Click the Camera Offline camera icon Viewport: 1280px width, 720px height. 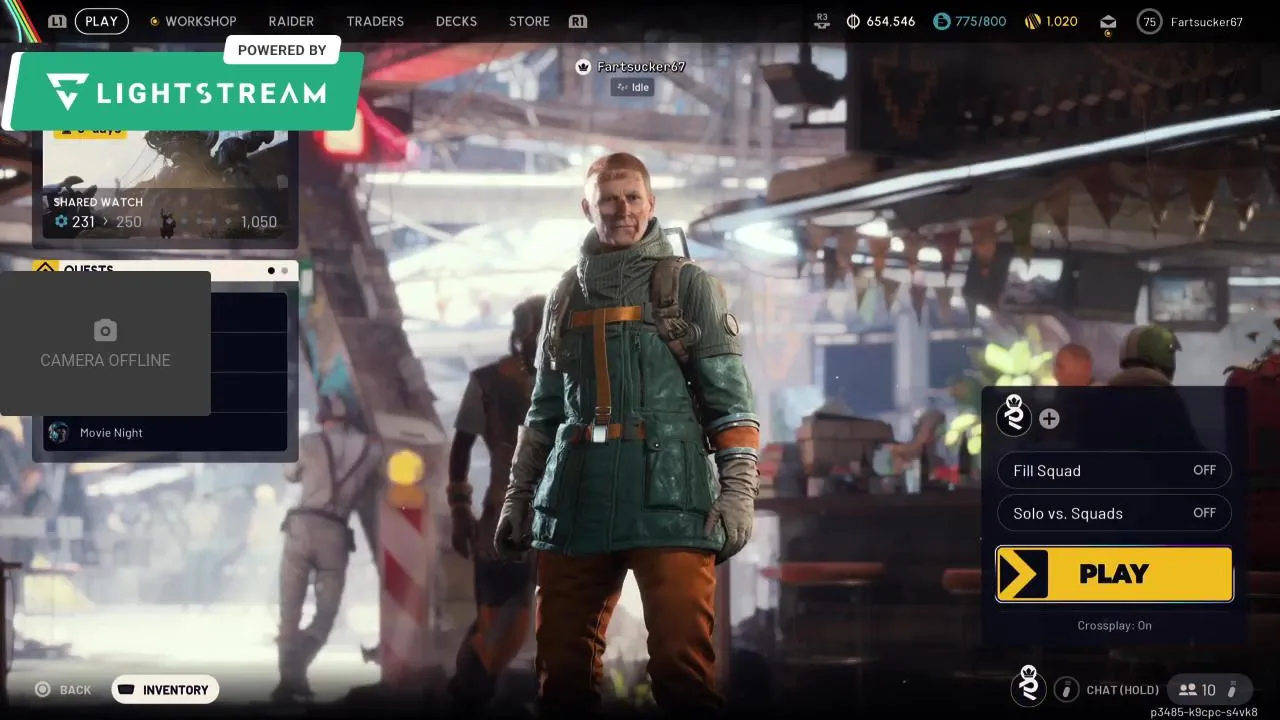105,330
